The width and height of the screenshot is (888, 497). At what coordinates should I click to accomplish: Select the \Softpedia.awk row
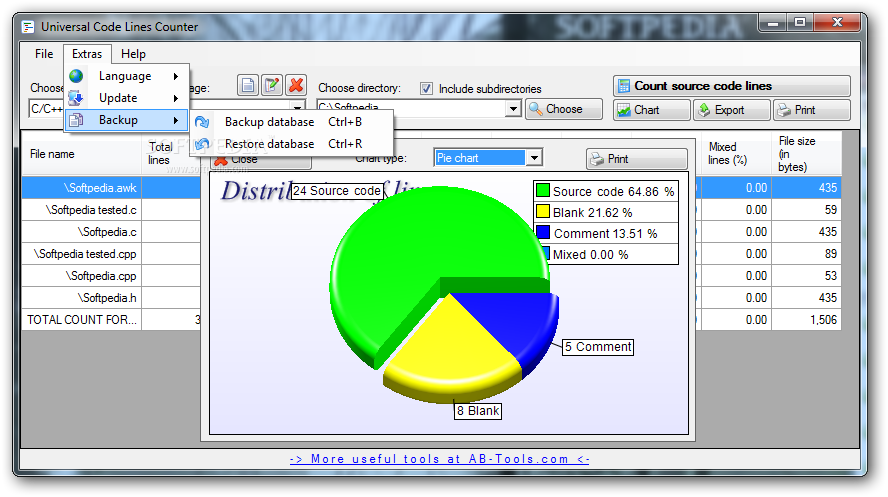(83, 188)
